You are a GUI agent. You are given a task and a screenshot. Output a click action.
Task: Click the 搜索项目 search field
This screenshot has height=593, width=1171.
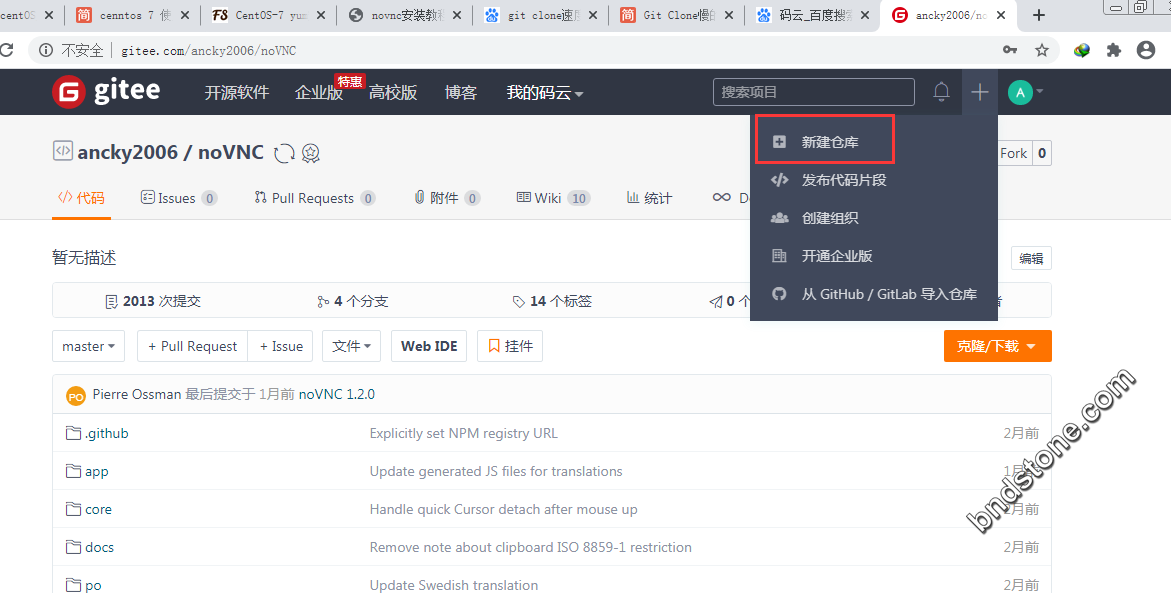[813, 92]
